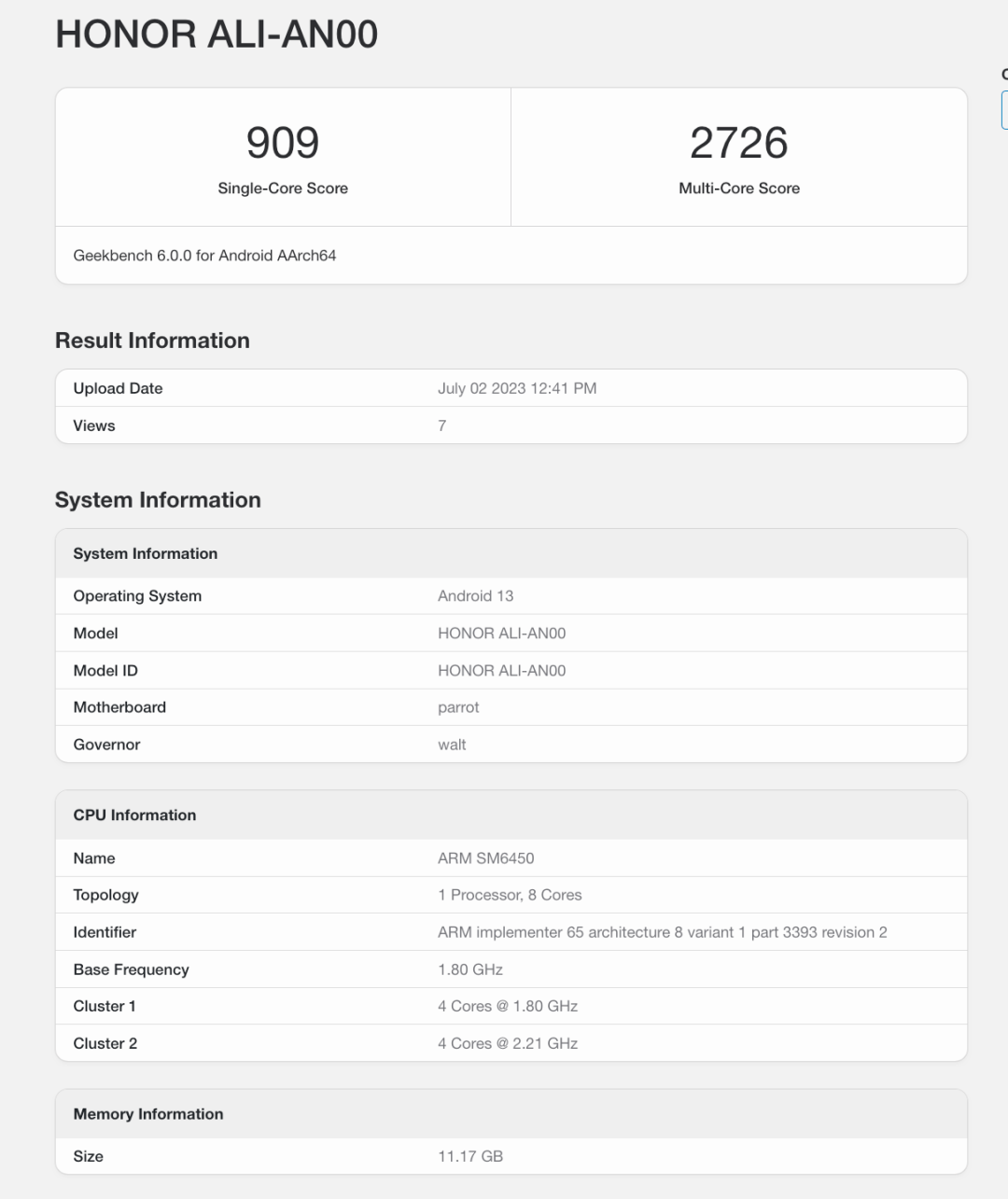Click the Upload Date label
Viewport: 1008px width, 1199px height.
coord(118,389)
